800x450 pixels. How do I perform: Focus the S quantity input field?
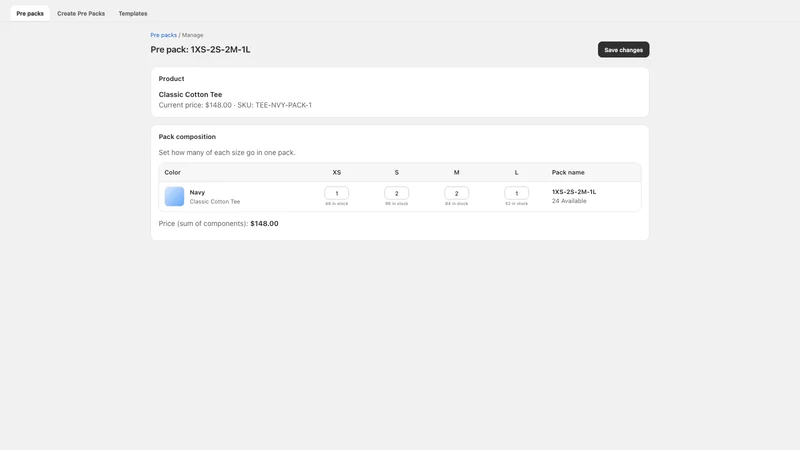396,193
